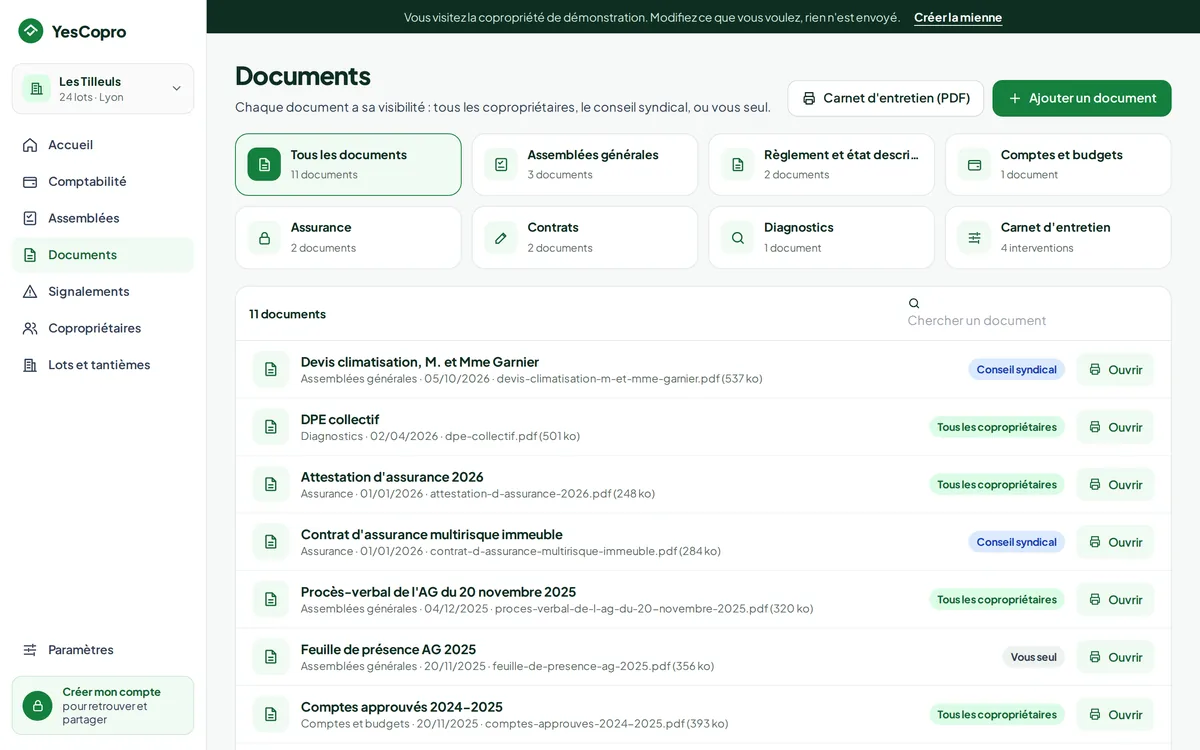
Task: Click the warning triangle icon beside Signalements
Action: [30, 291]
